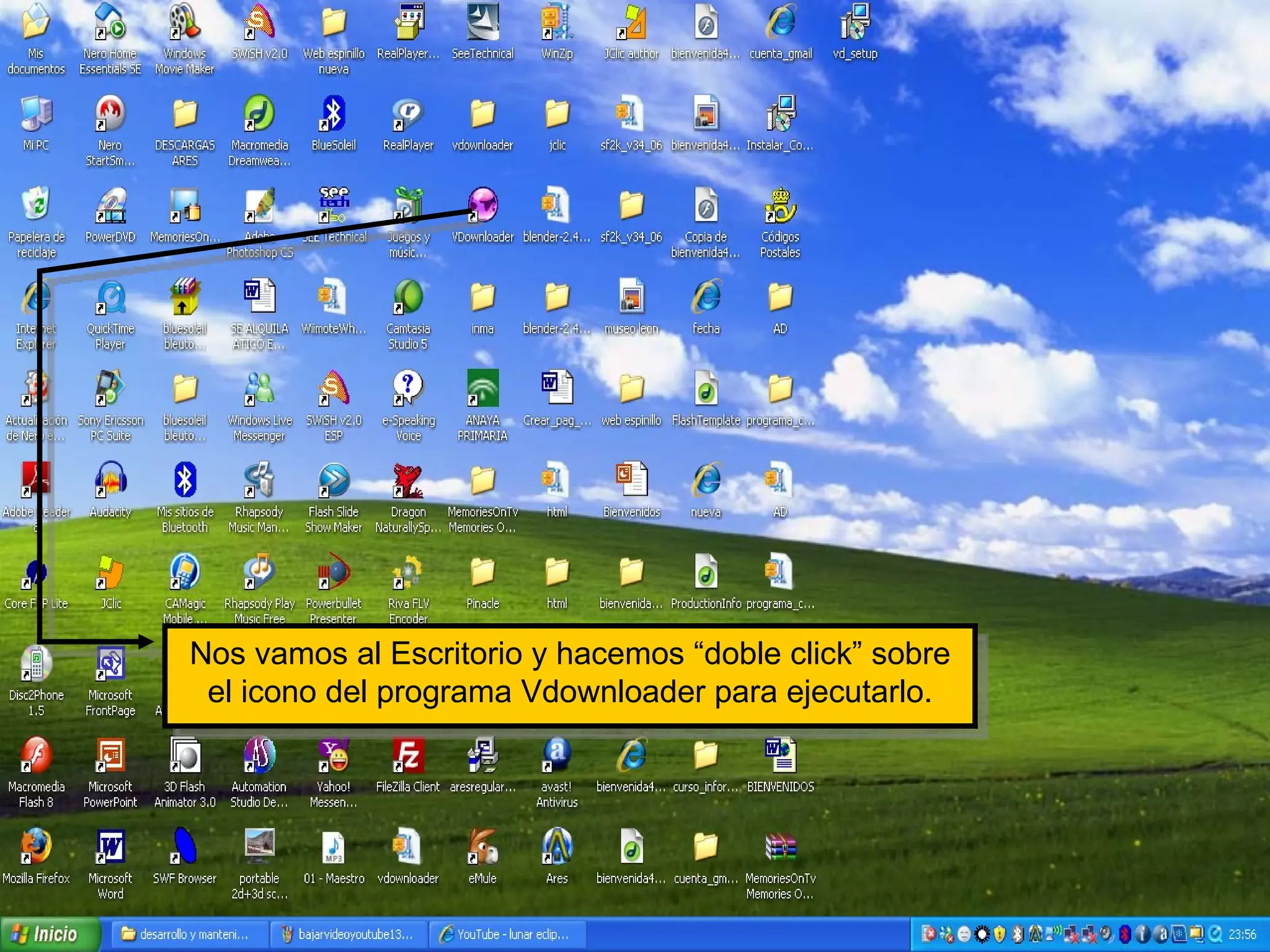Open the VDownloader purple orb shortcut
This screenshot has width=1270, height=952.
click(x=482, y=205)
